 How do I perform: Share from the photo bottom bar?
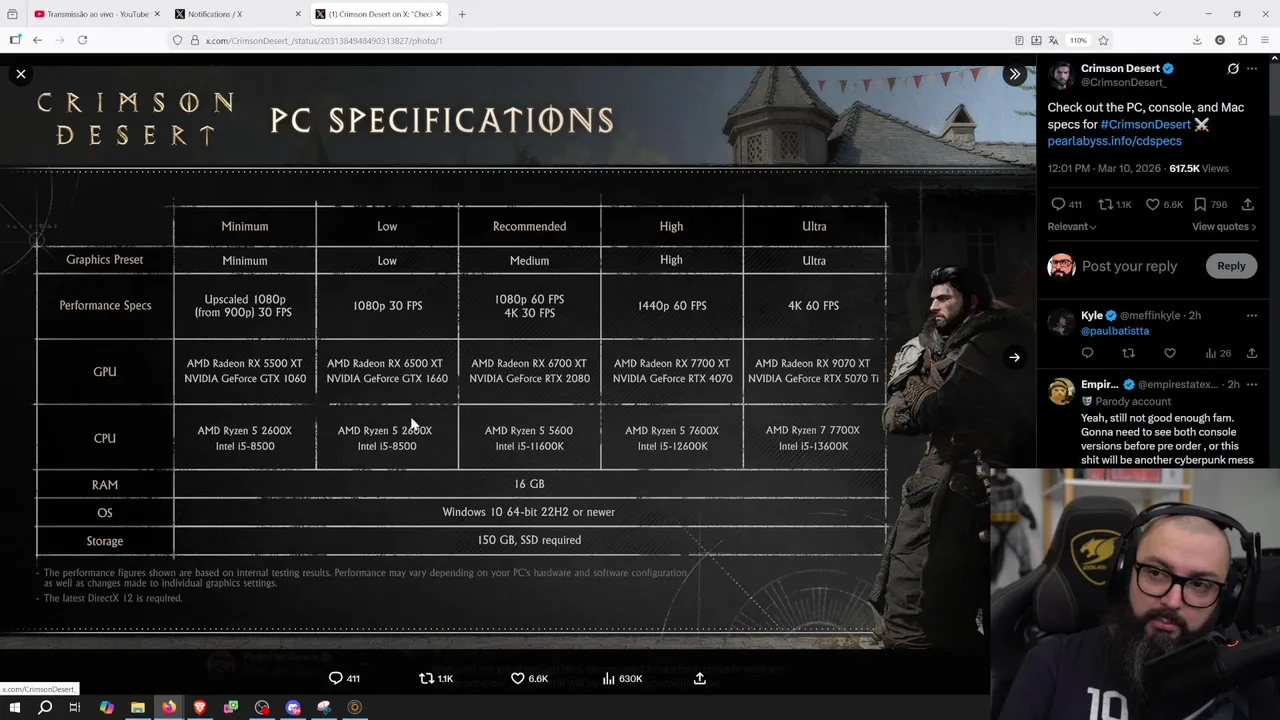(x=700, y=678)
